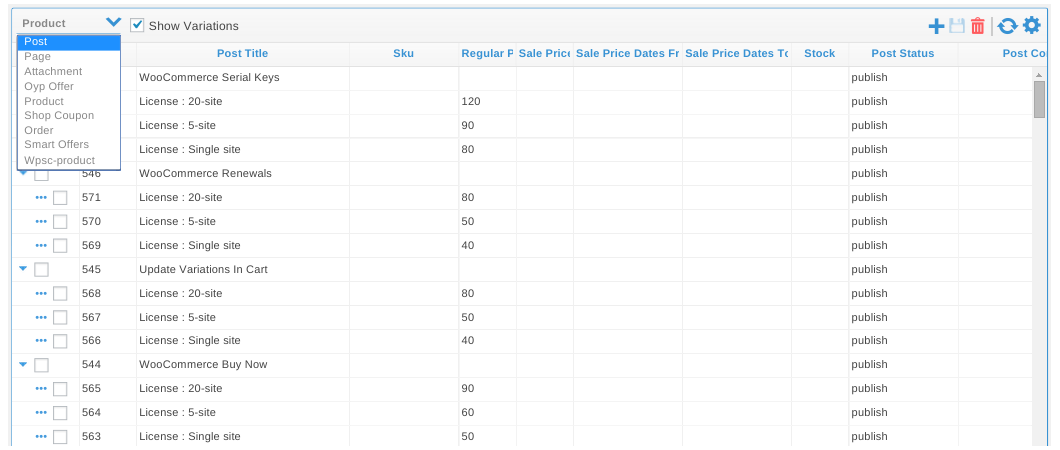Click the three-dot icon for row 570
Screen dimensions: 1060x450
coord(41,222)
